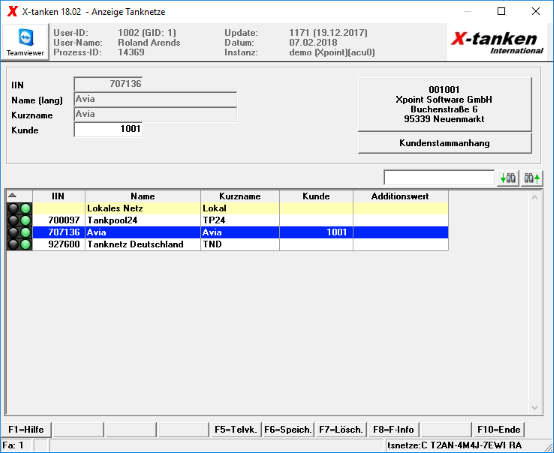
Task: Click the search-up binoculars icon
Action: tap(532, 178)
